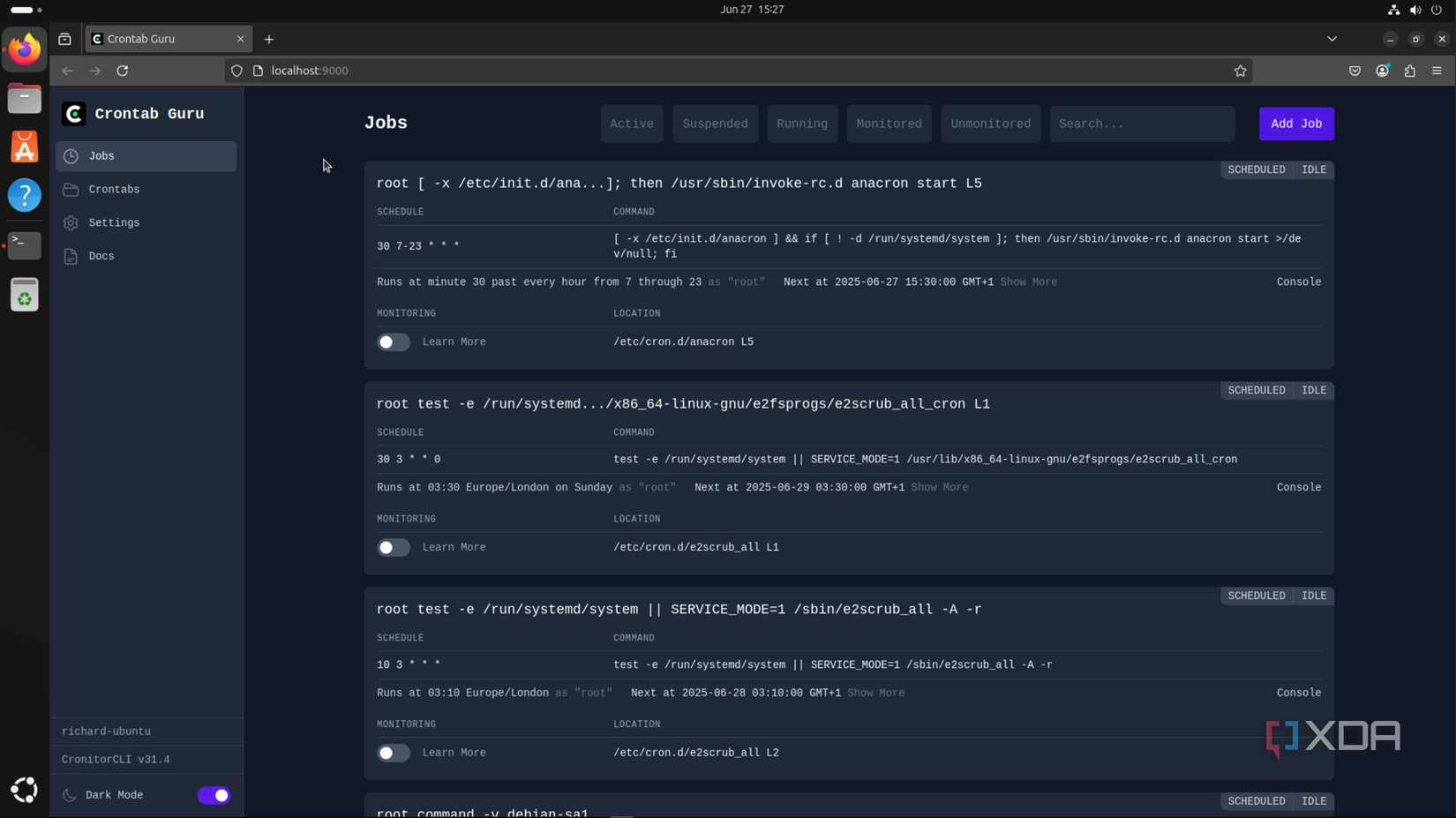Disable Dark Mode
1456x818 pixels.
(213, 794)
